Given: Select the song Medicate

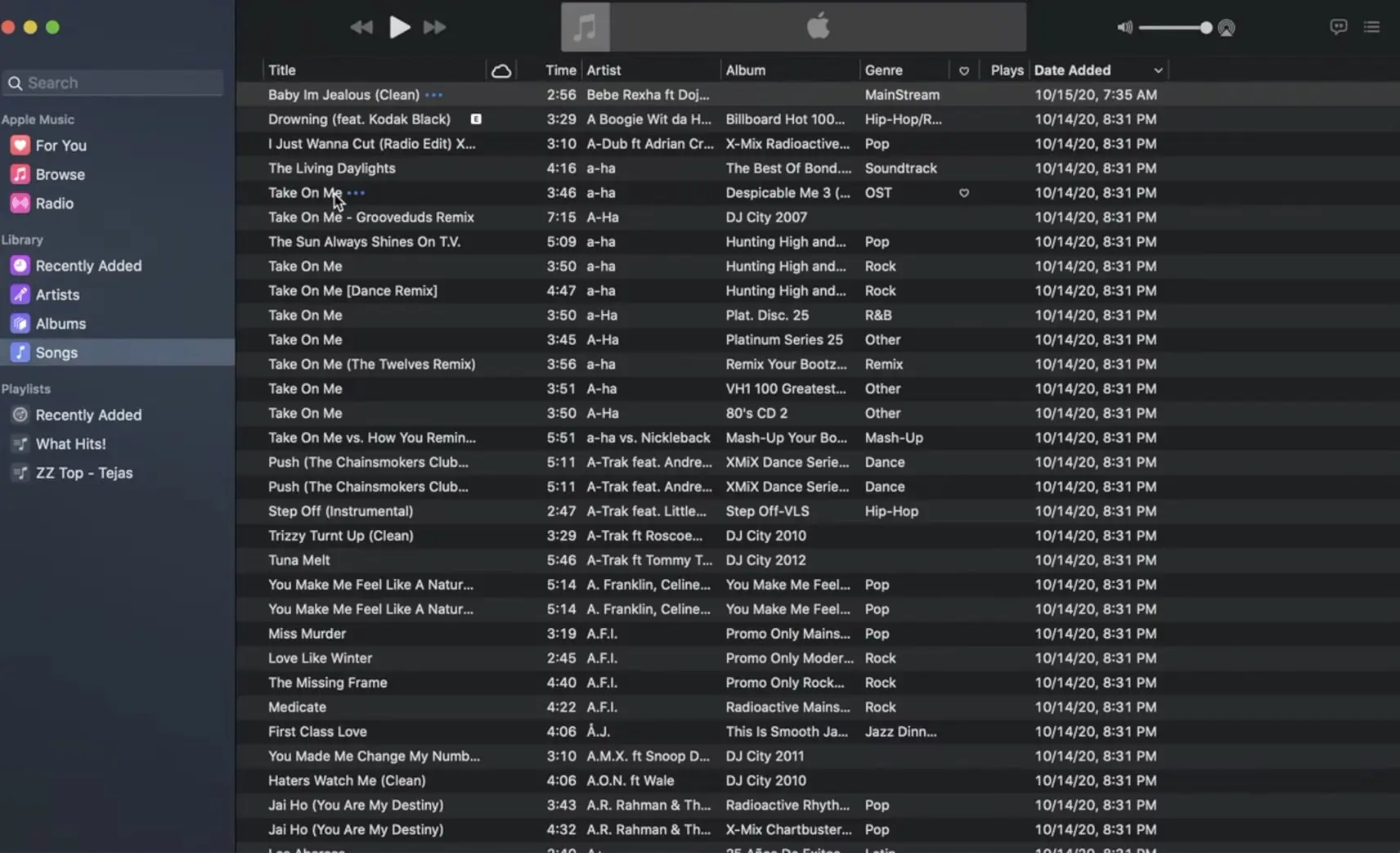Looking at the screenshot, I should 297,707.
